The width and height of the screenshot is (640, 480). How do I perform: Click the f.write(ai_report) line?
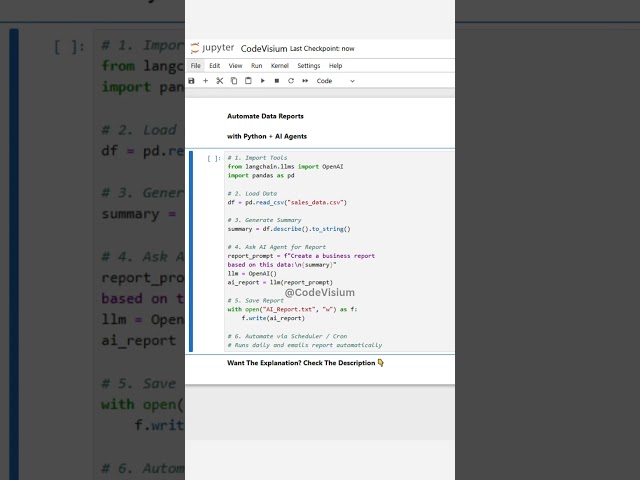click(273, 318)
